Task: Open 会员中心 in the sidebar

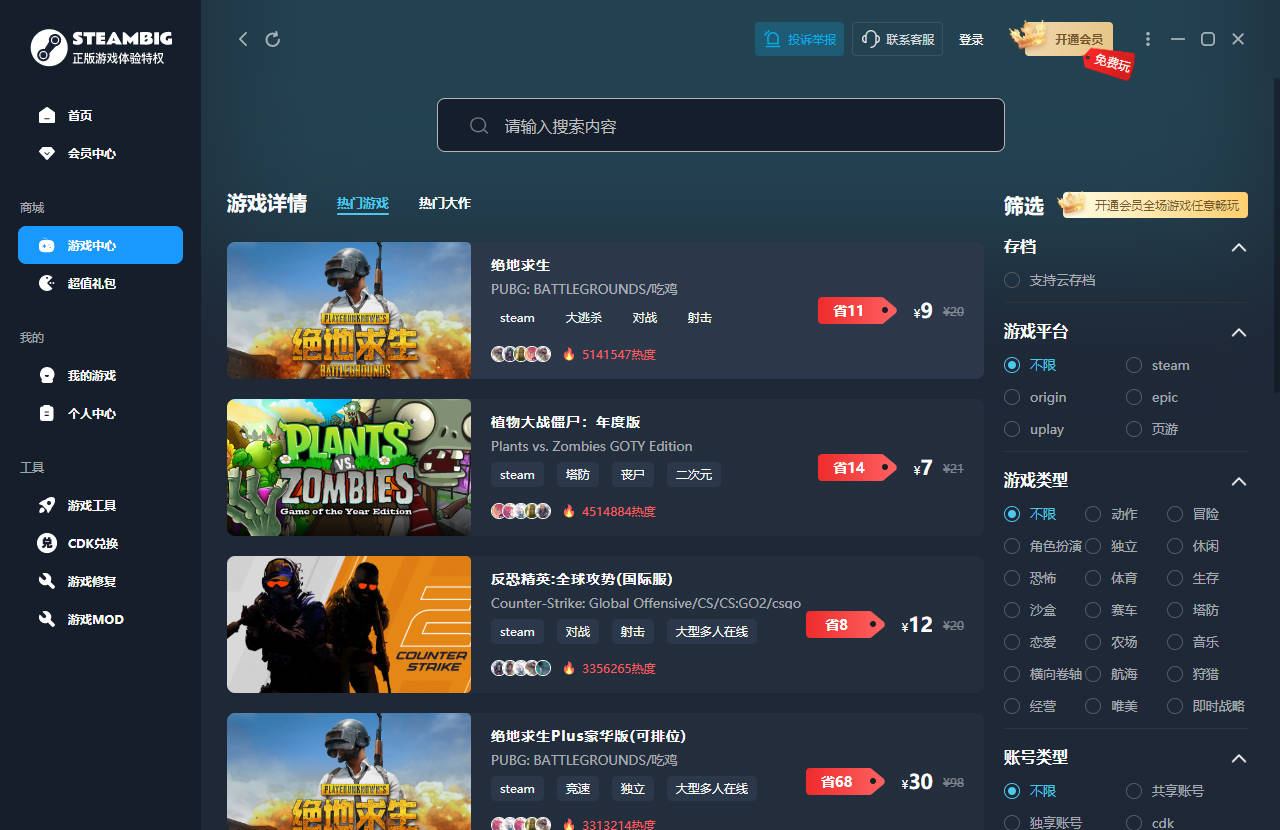Action: [100, 154]
